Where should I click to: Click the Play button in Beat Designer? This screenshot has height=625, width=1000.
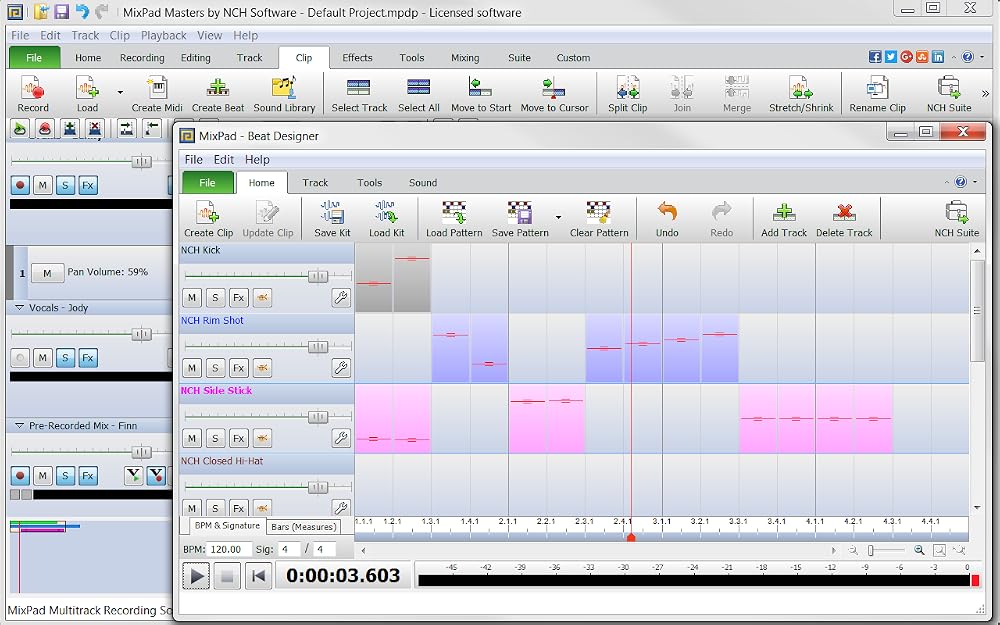(x=196, y=576)
